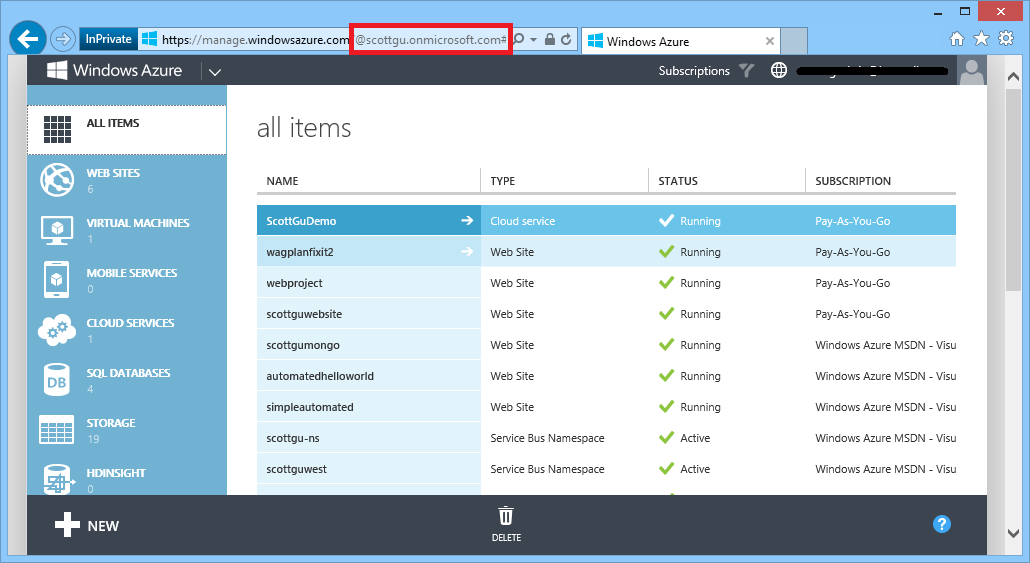1030x563 pixels.
Task: Click the Windows Azure logo
Action: 114,70
